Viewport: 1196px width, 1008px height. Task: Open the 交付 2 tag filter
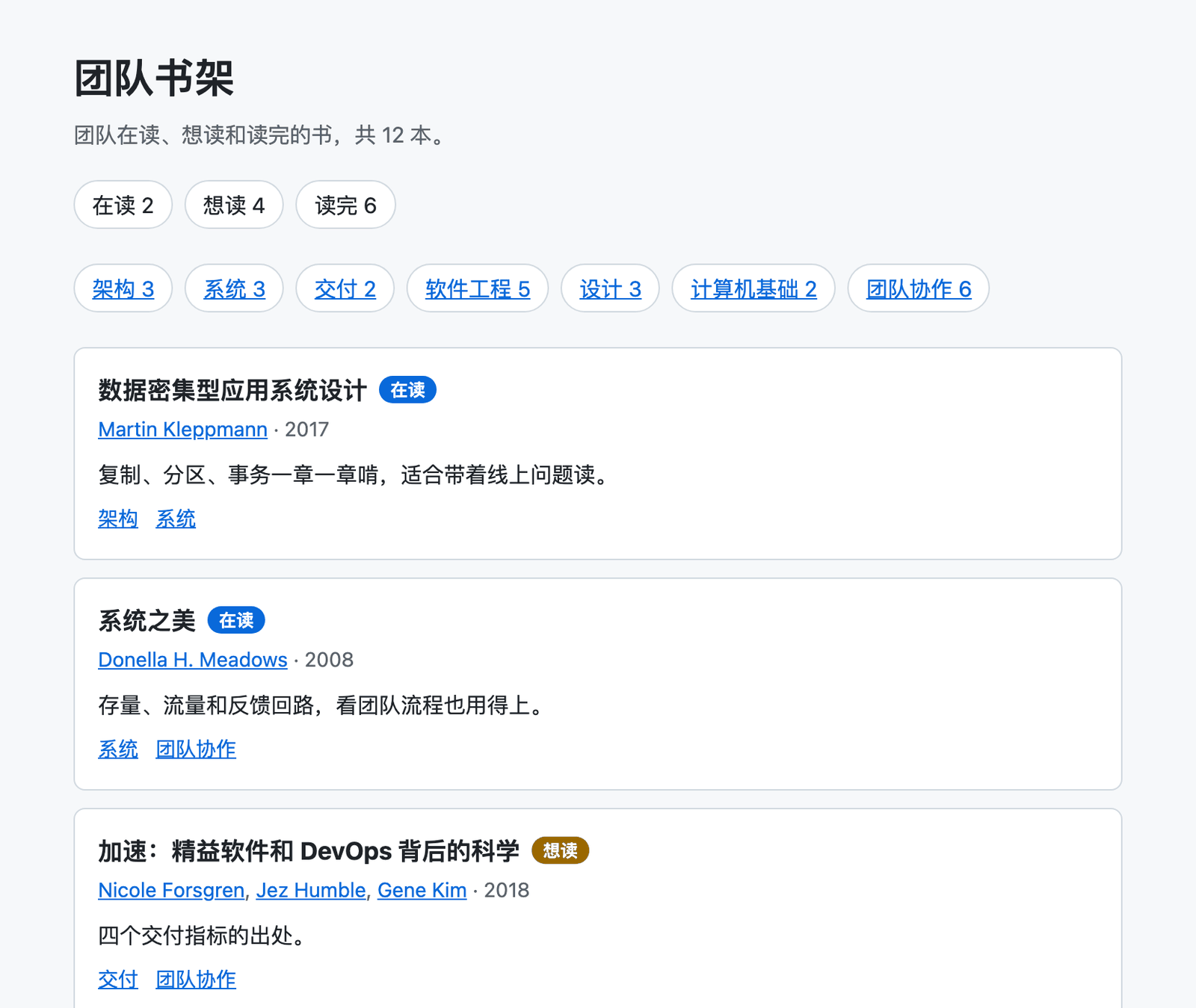pos(345,288)
